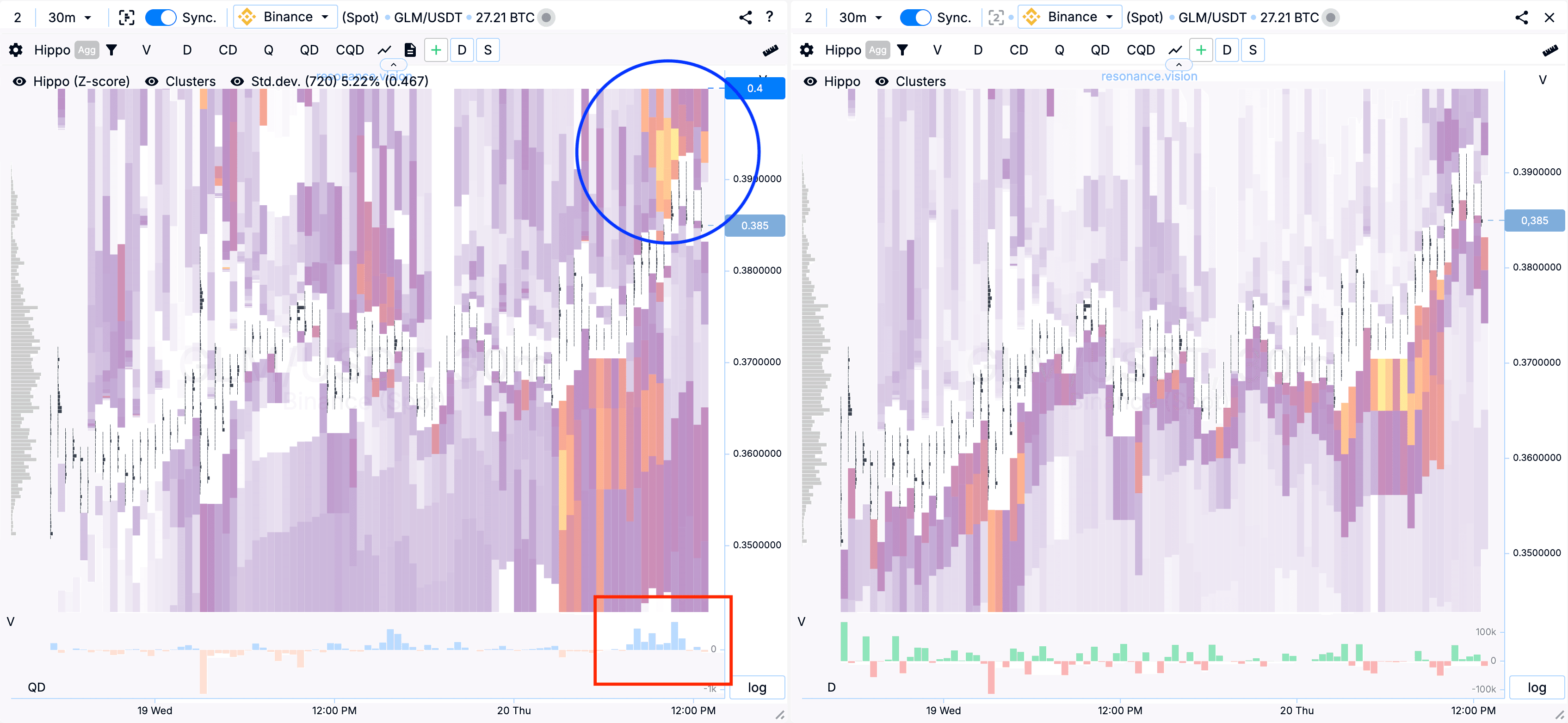Select the ruler measurement tool in right panel

coord(1550,50)
